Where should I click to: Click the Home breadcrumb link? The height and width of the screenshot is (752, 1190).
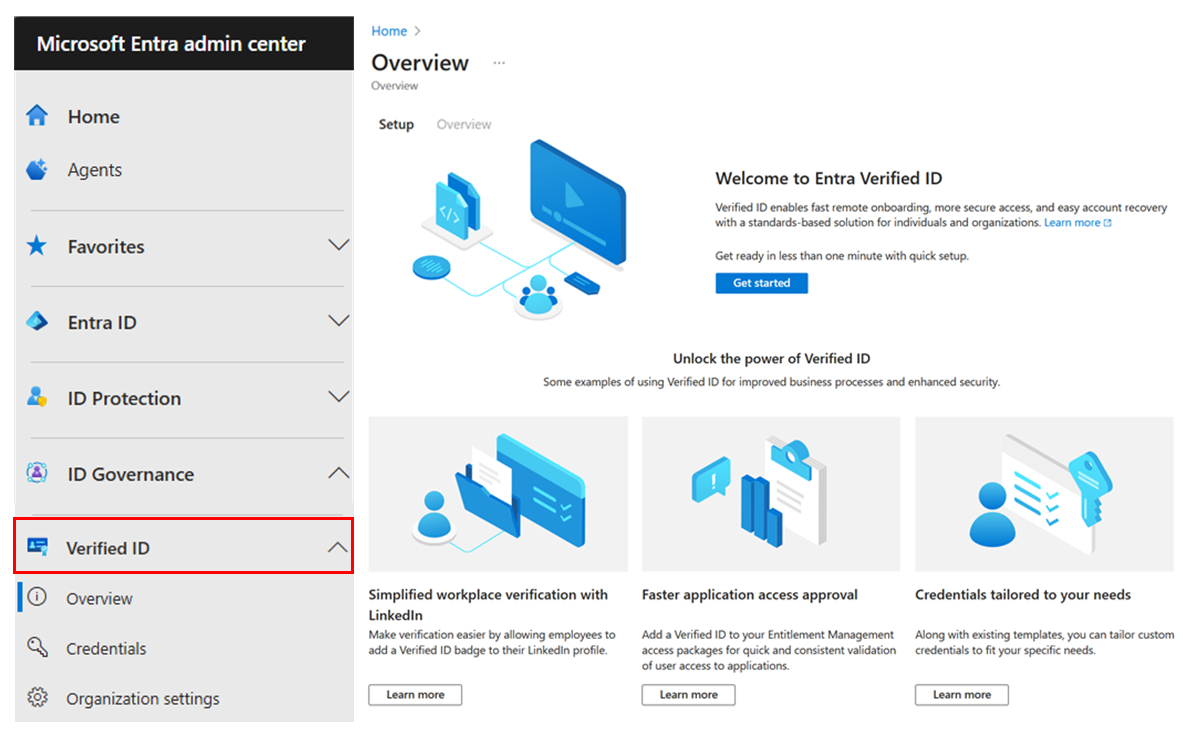click(388, 31)
